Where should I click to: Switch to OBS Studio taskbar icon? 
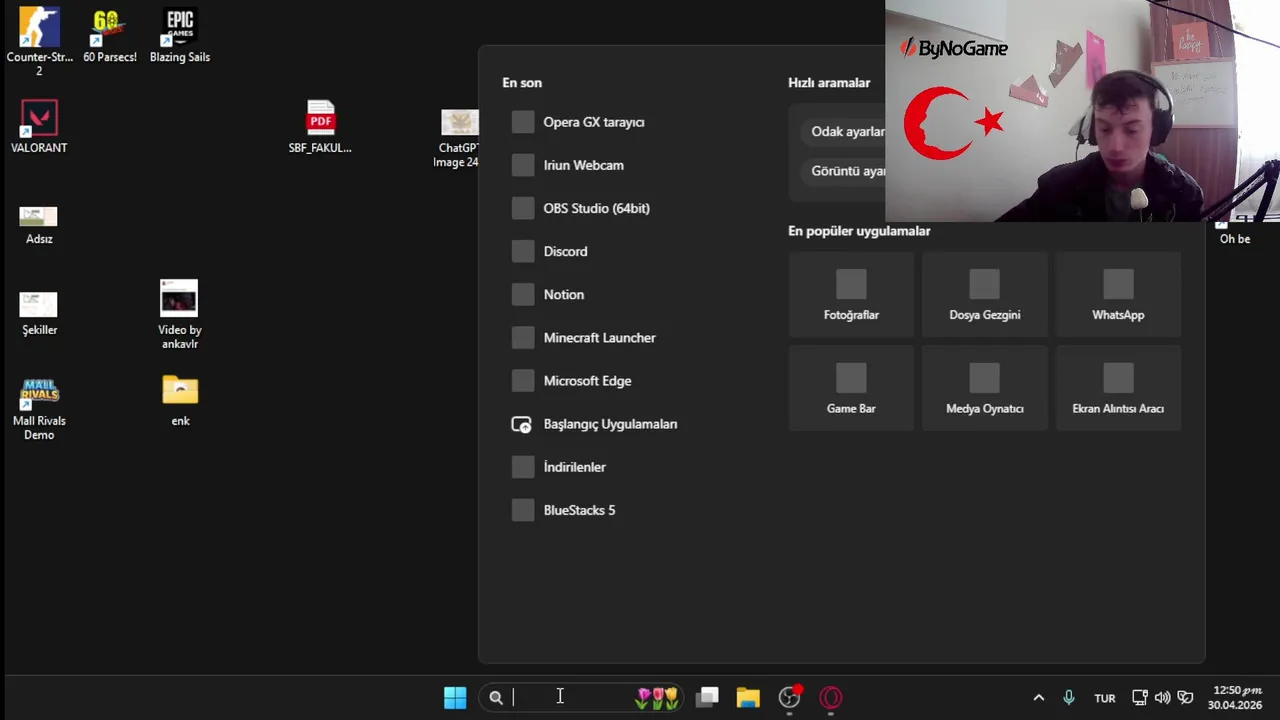pos(790,698)
